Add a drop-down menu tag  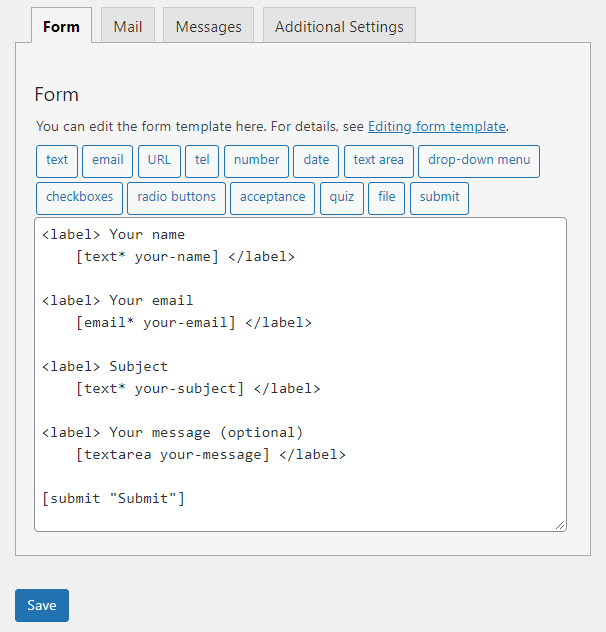coord(479,161)
